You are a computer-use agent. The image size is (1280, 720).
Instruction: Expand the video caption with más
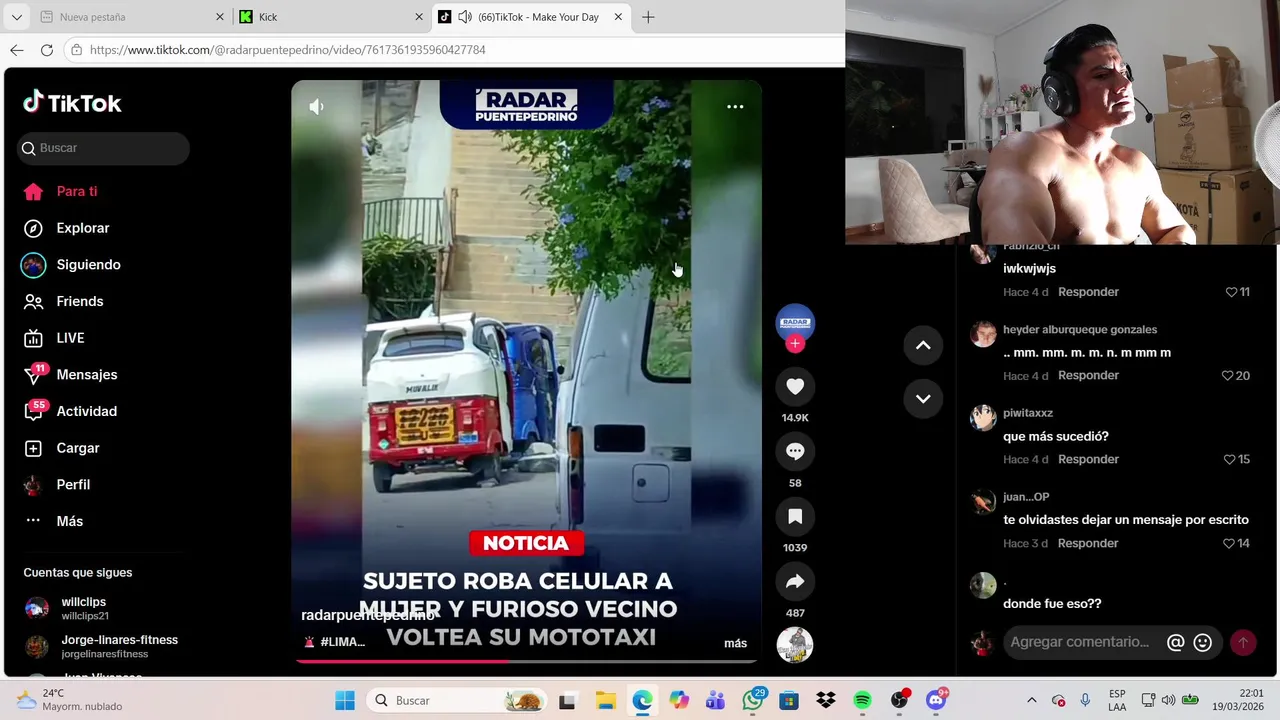(x=735, y=643)
